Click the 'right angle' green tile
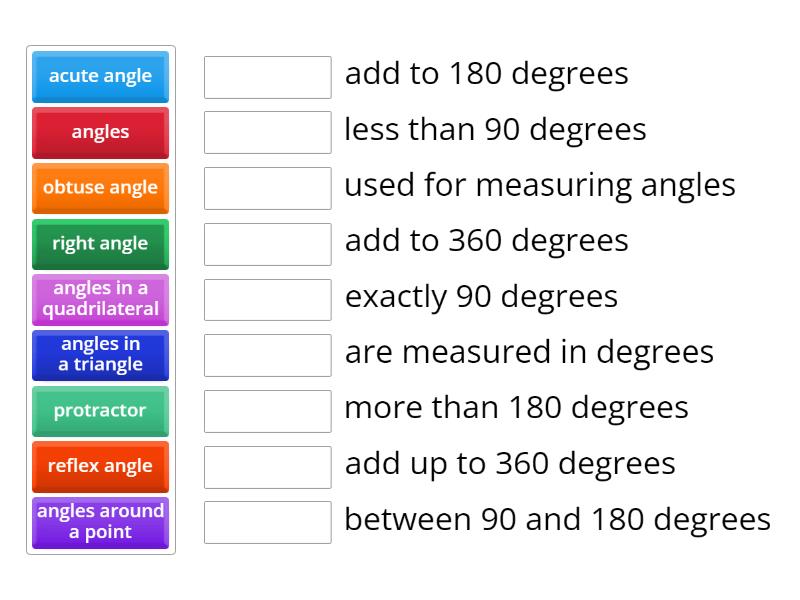The width and height of the screenshot is (800, 600). pos(100,244)
